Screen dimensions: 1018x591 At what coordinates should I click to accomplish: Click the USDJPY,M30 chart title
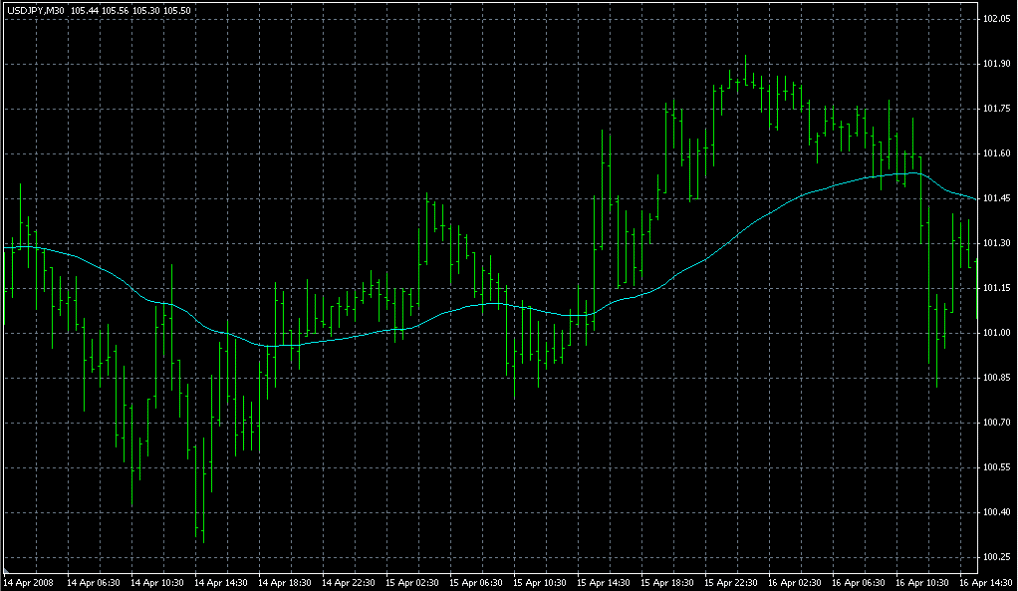tap(36, 9)
